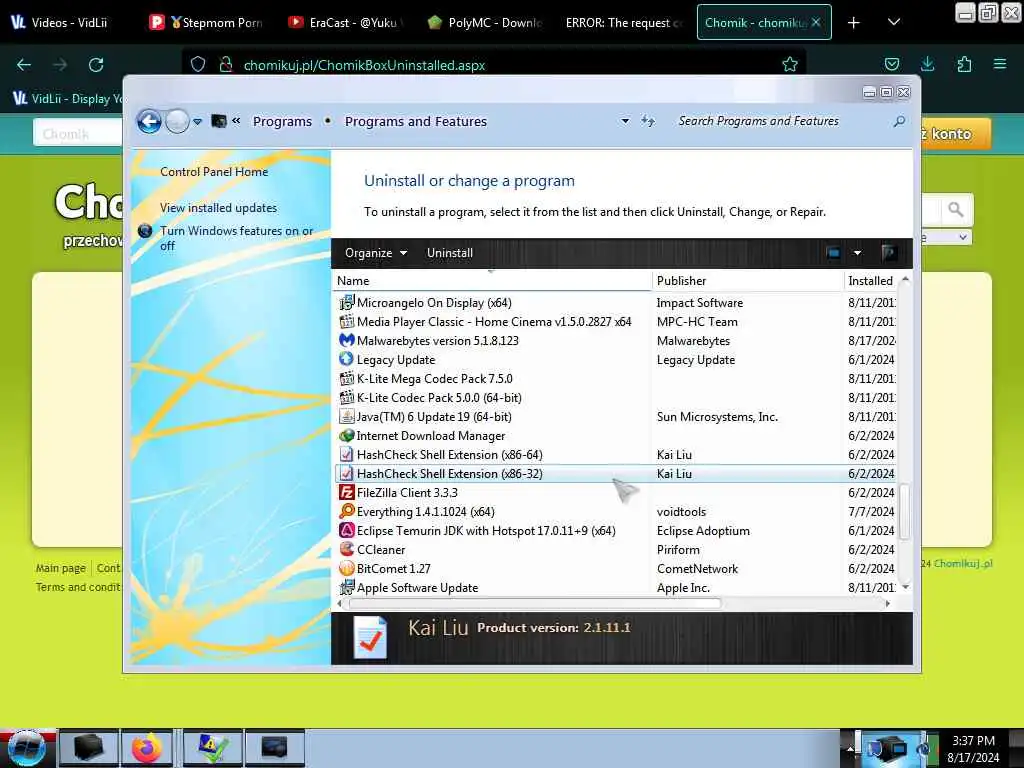
Task: Open Turn Windows features on or off
Action: [x=236, y=238]
